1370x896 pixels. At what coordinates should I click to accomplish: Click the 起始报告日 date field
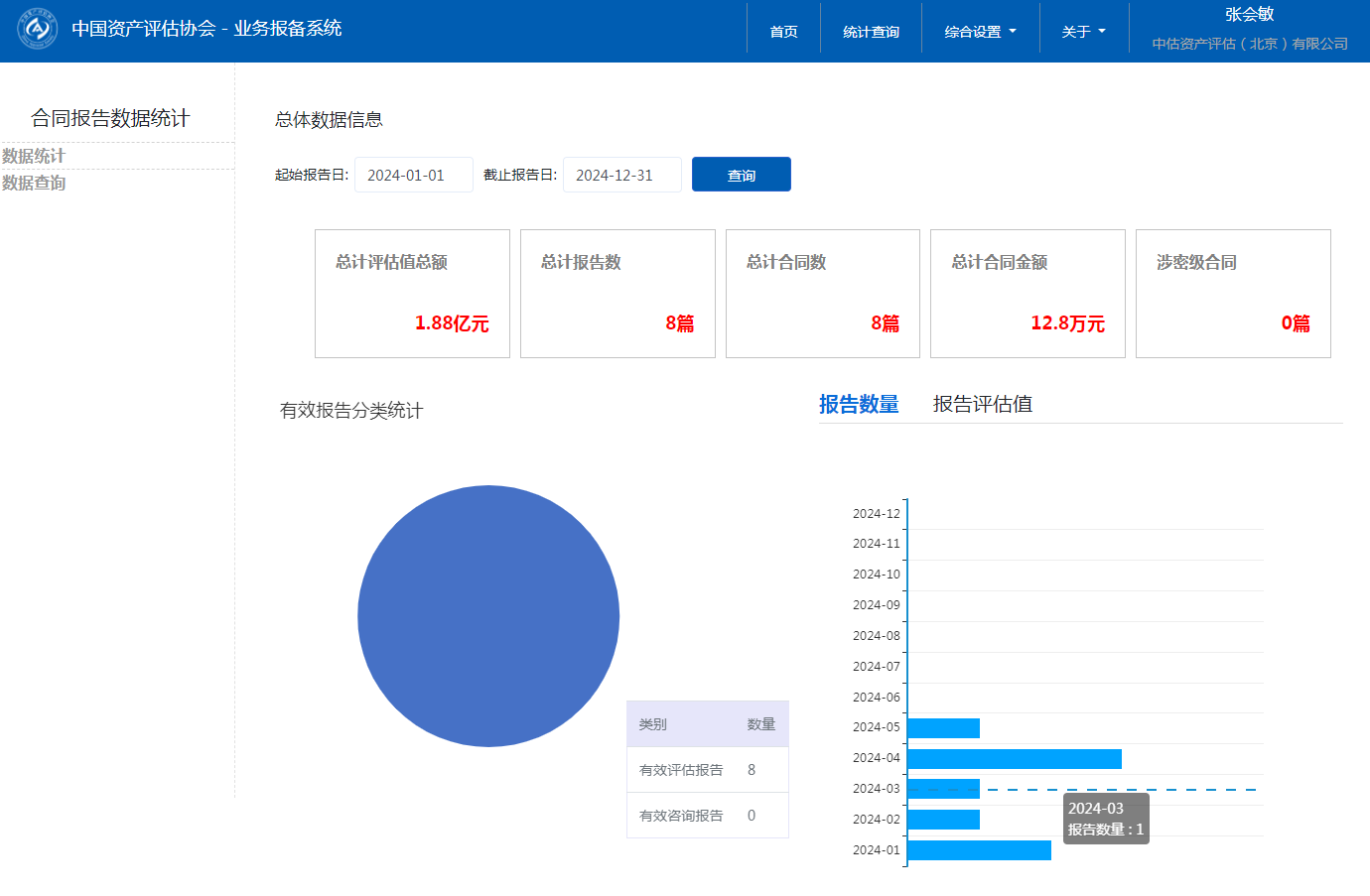pyautogui.click(x=413, y=175)
